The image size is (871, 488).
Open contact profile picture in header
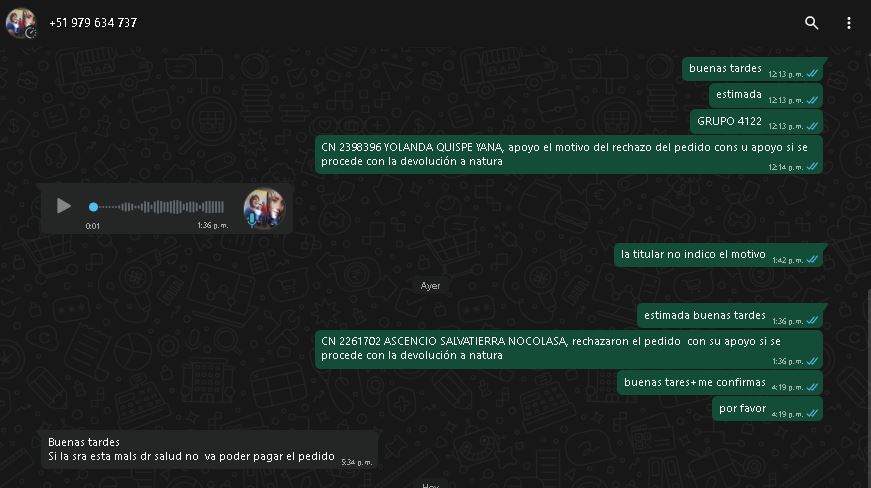tap(21, 23)
